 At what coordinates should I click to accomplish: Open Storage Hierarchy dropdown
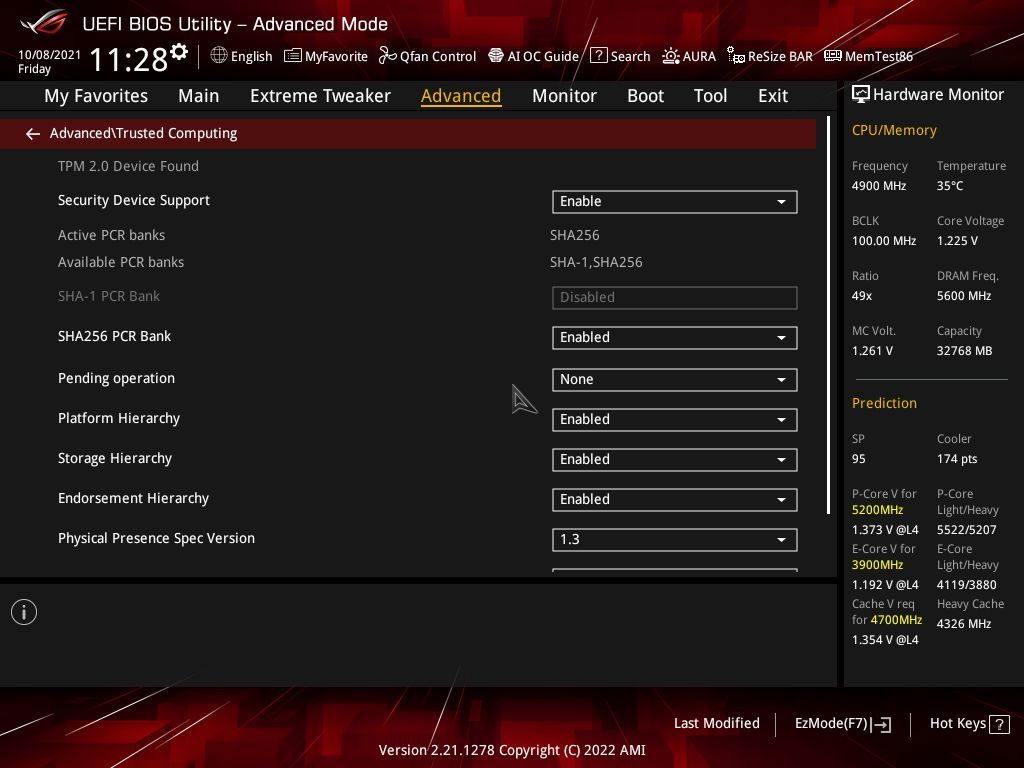pos(675,460)
